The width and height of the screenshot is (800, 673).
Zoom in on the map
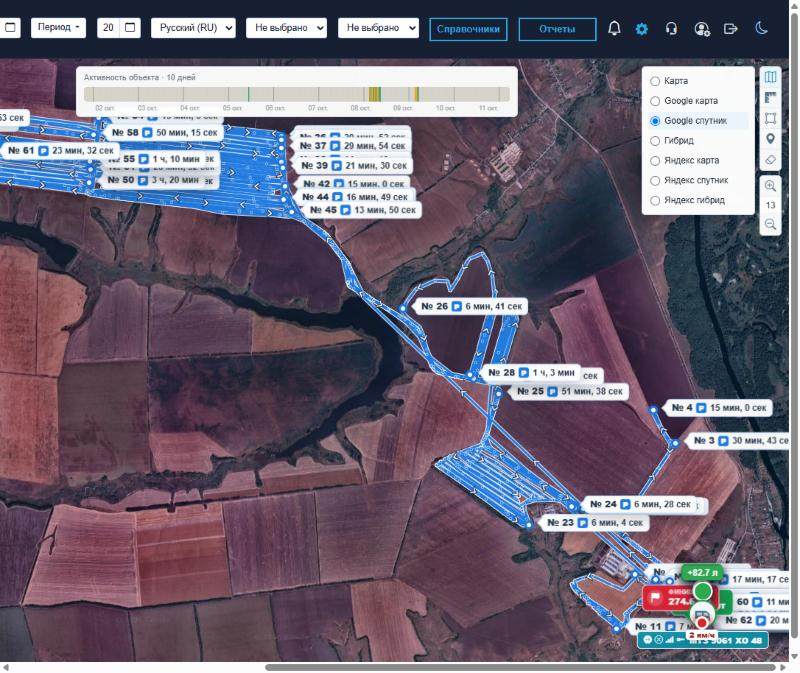pyautogui.click(x=770, y=186)
